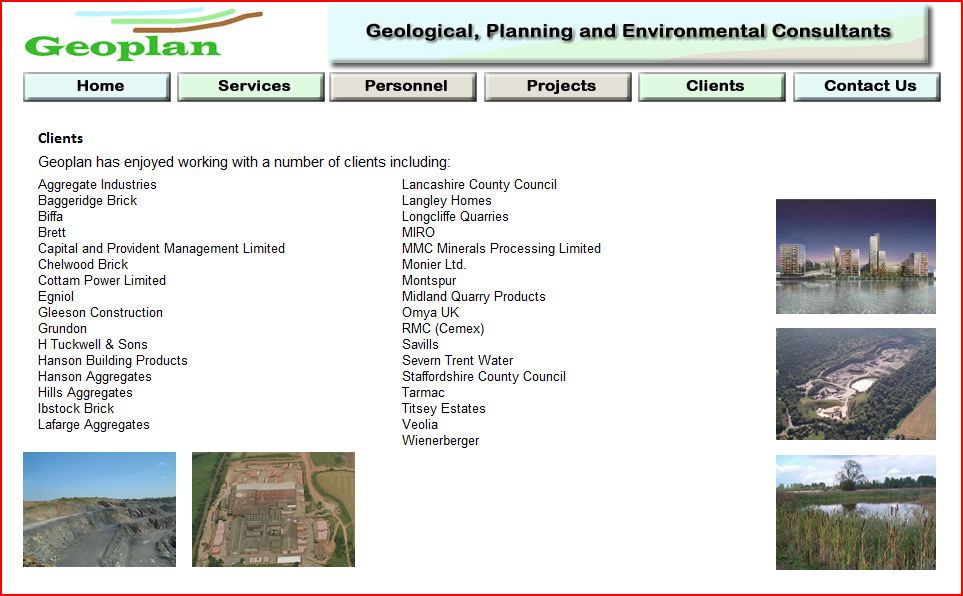
Task: Click Monier Ltd. in the list
Action: click(x=434, y=264)
